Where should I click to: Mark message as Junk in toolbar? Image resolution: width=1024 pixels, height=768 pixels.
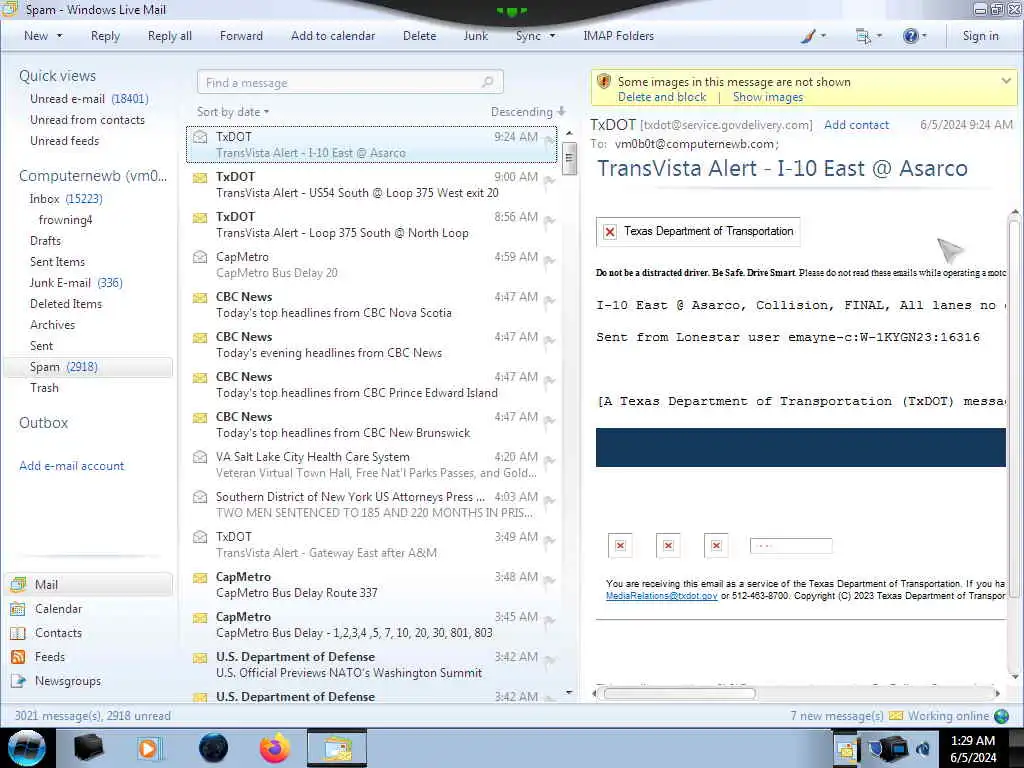475,36
